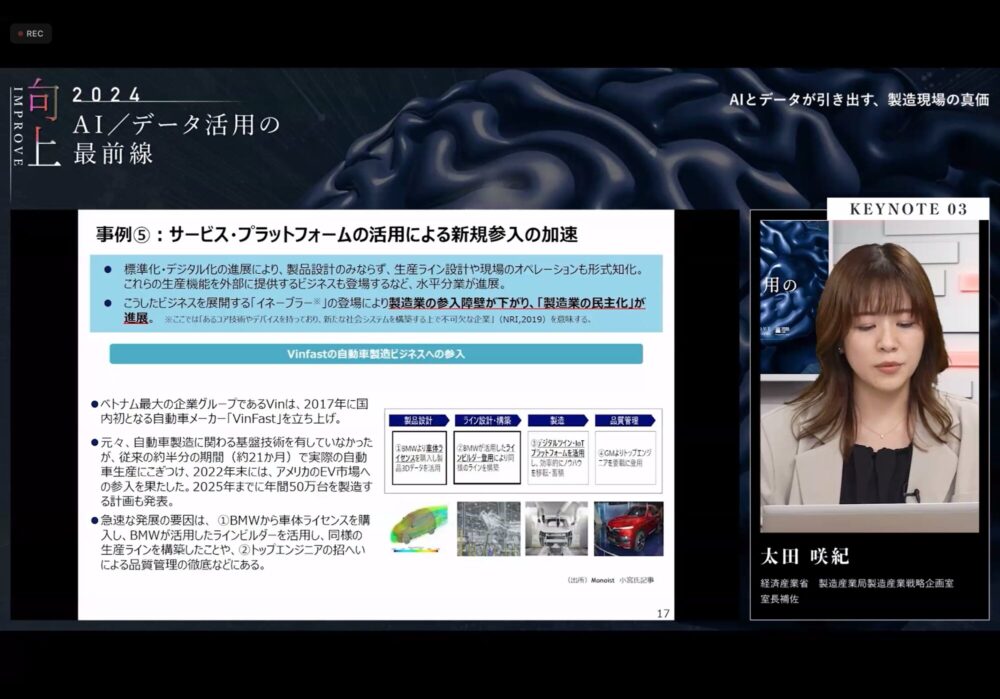
Task: Click the Vinfastの自動車製造ビジネスへの参入 banner
Action: coord(376,354)
